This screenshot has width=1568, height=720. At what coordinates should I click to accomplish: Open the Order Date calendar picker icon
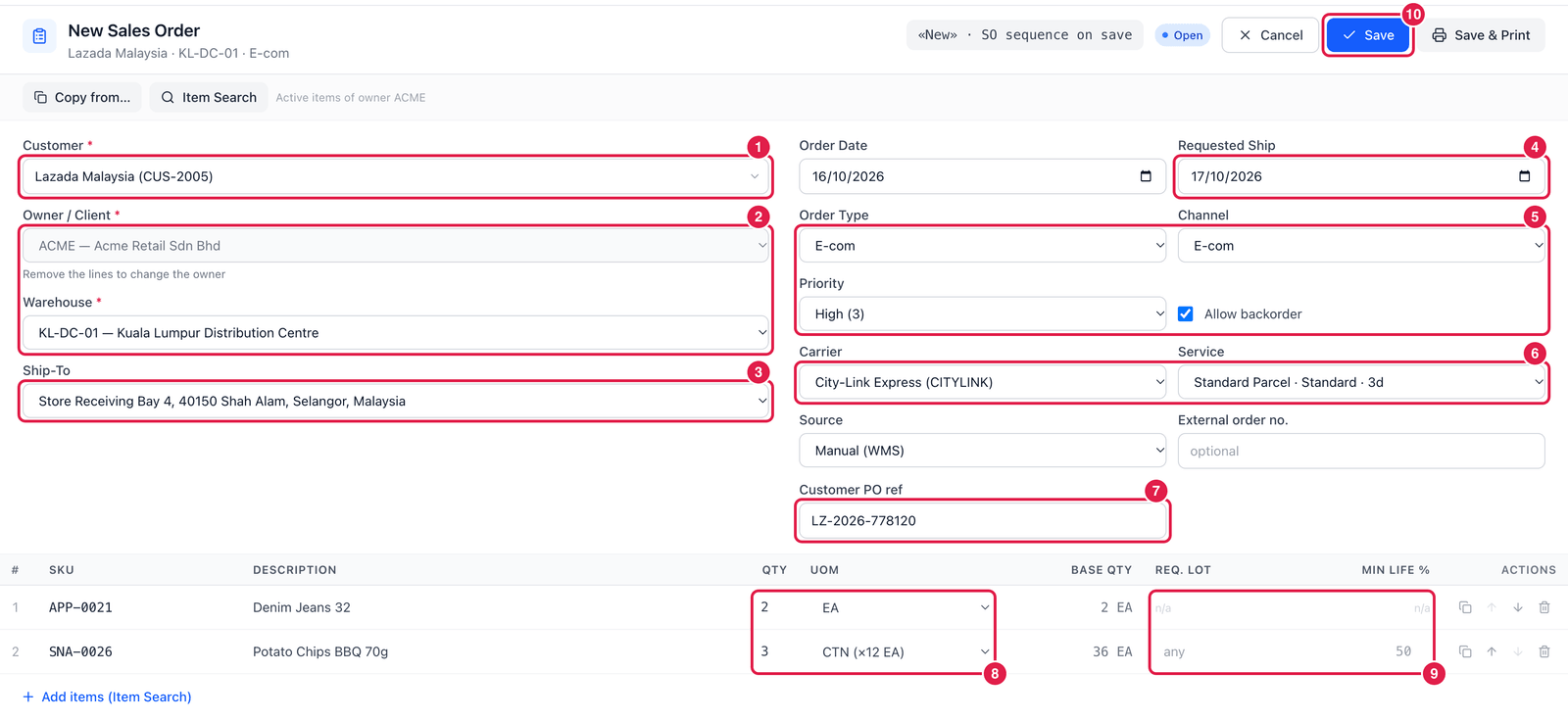tap(1146, 176)
